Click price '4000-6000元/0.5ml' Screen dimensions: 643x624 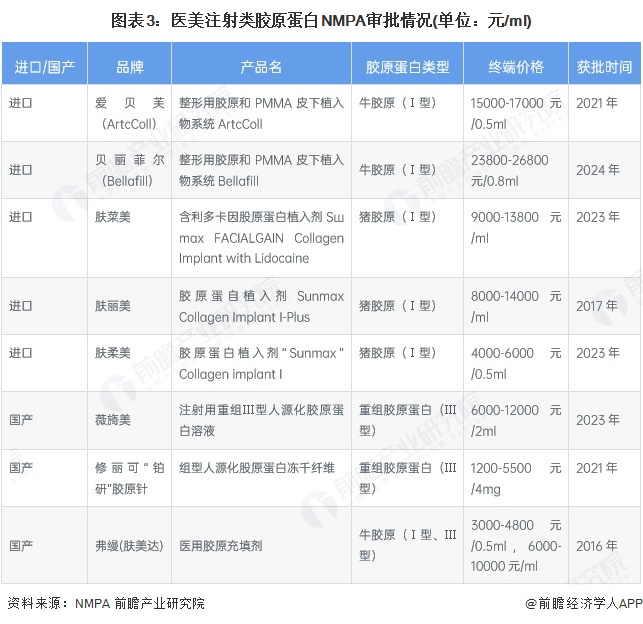(516, 363)
